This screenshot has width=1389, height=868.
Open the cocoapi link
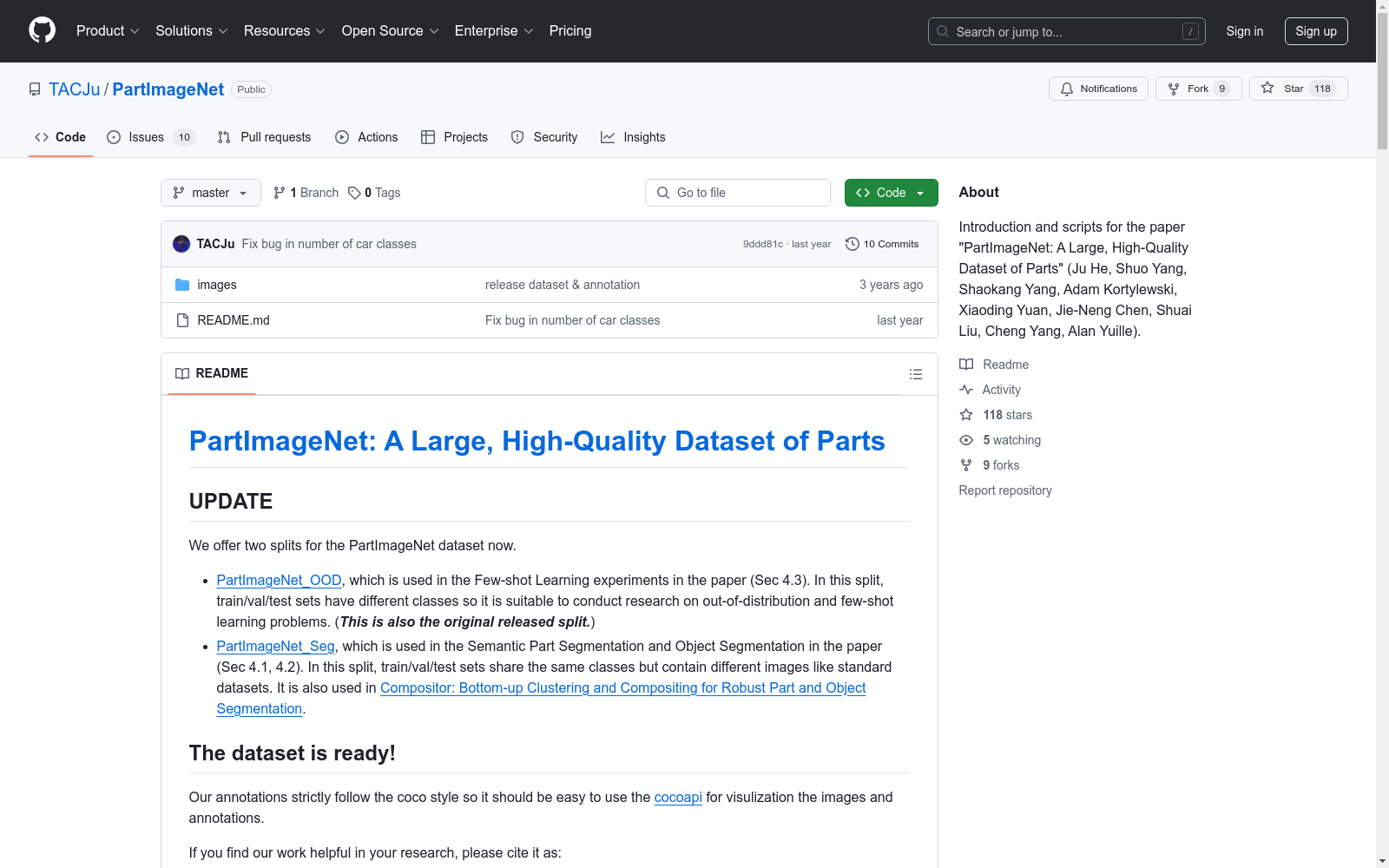[x=678, y=797]
